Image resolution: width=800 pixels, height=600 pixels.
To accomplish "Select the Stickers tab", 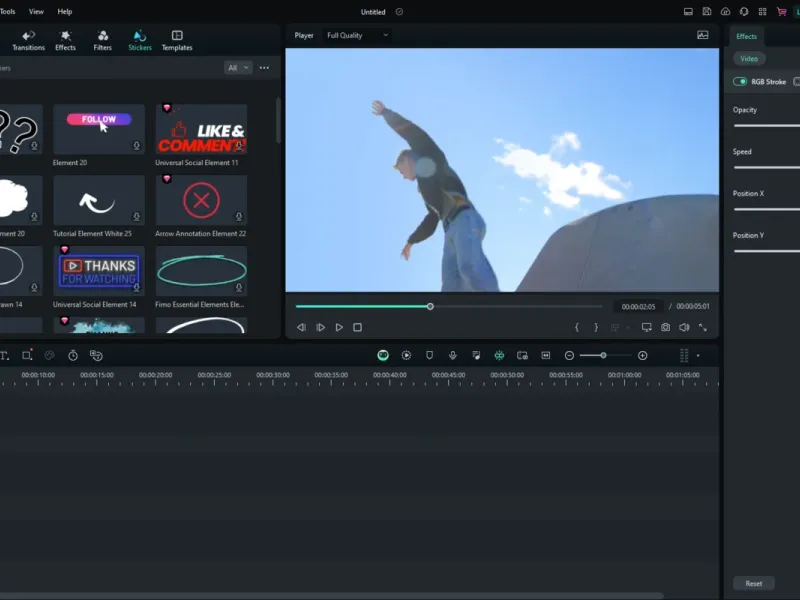I will point(140,40).
